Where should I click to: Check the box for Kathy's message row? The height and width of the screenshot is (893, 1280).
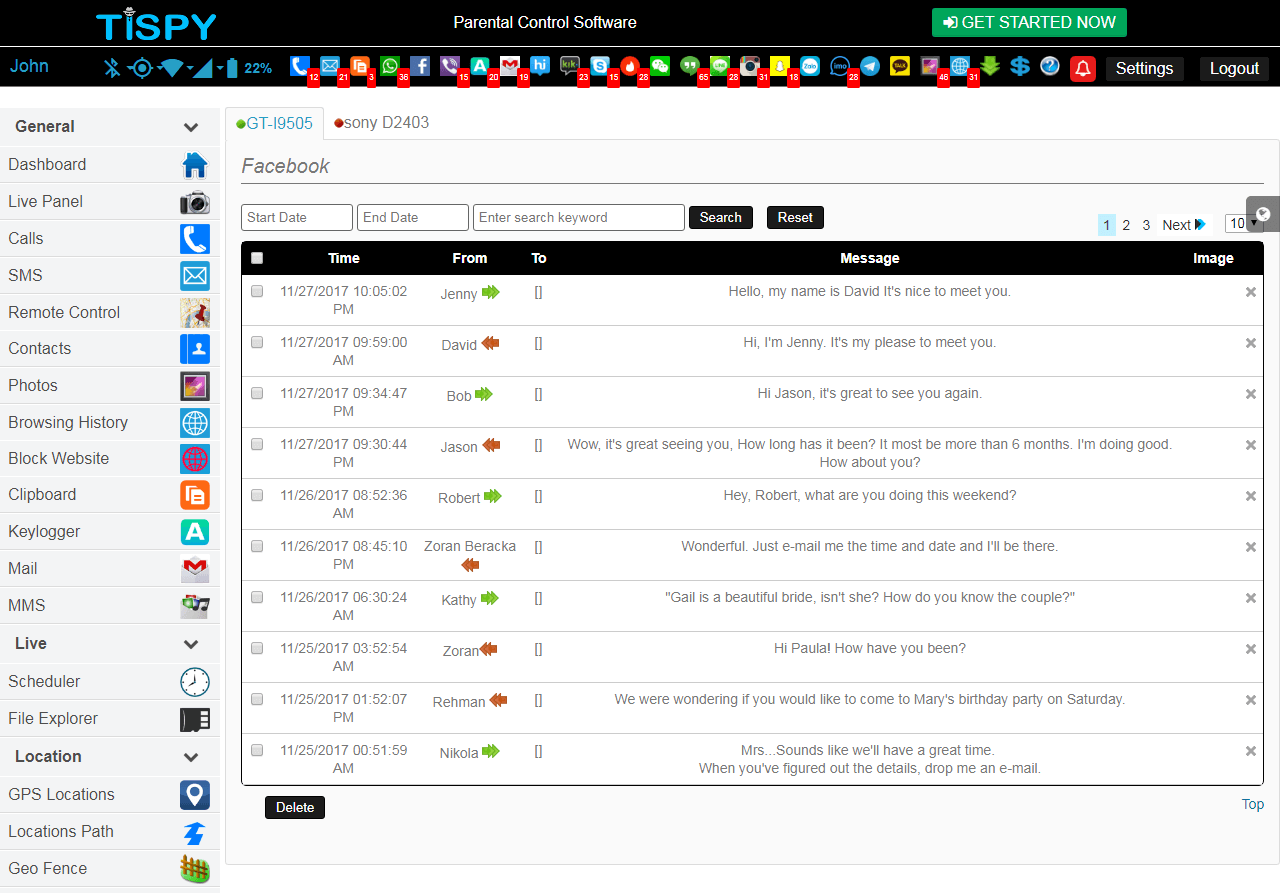(x=257, y=597)
